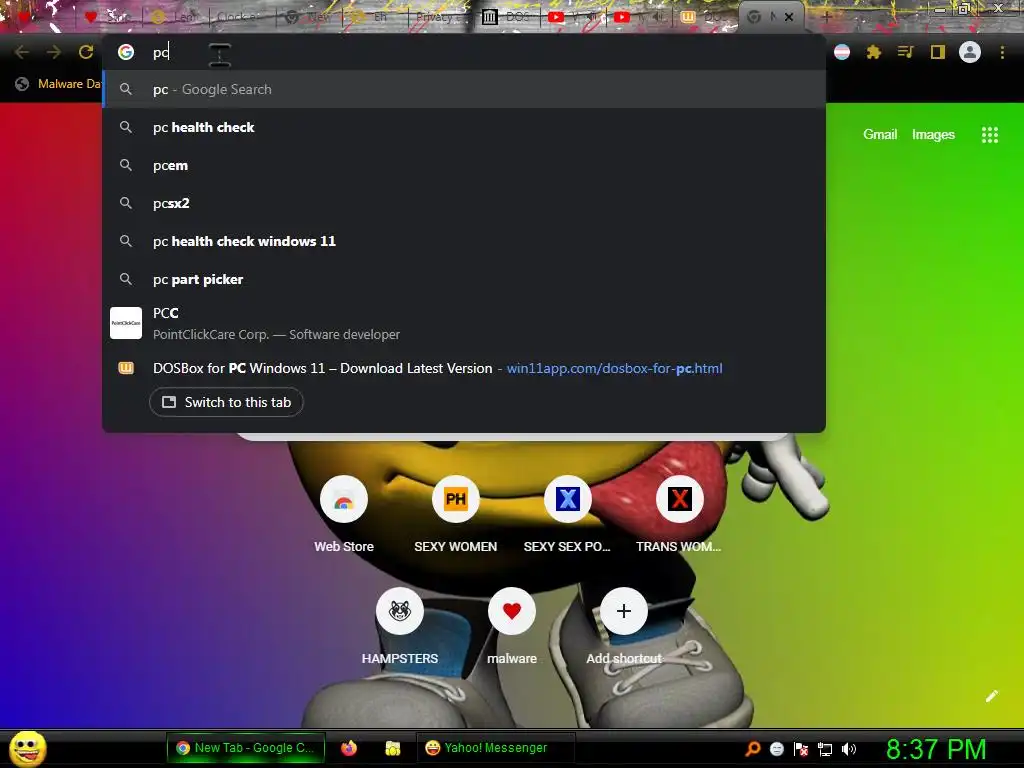
Task: Open Yahoo! Messenger taskbar button
Action: 495,748
